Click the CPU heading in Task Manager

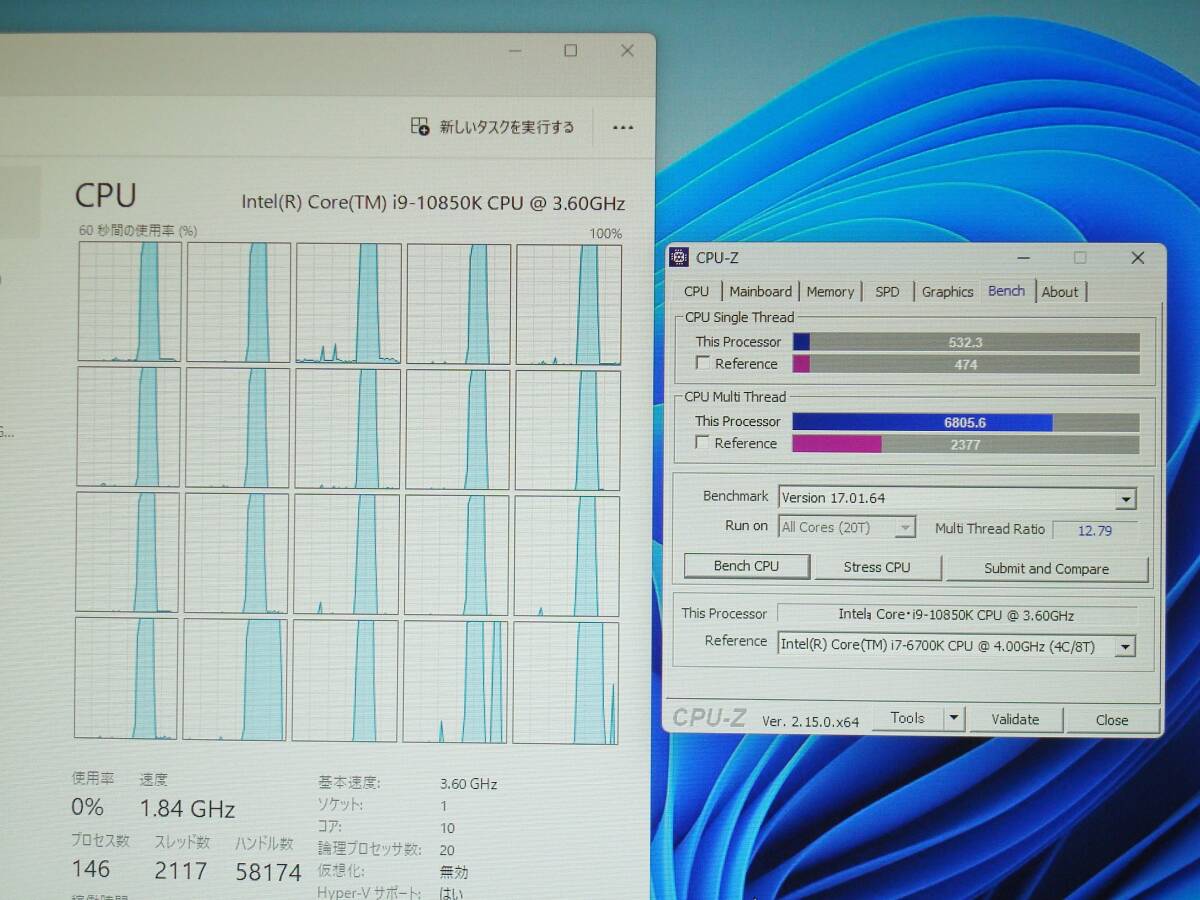click(x=106, y=195)
